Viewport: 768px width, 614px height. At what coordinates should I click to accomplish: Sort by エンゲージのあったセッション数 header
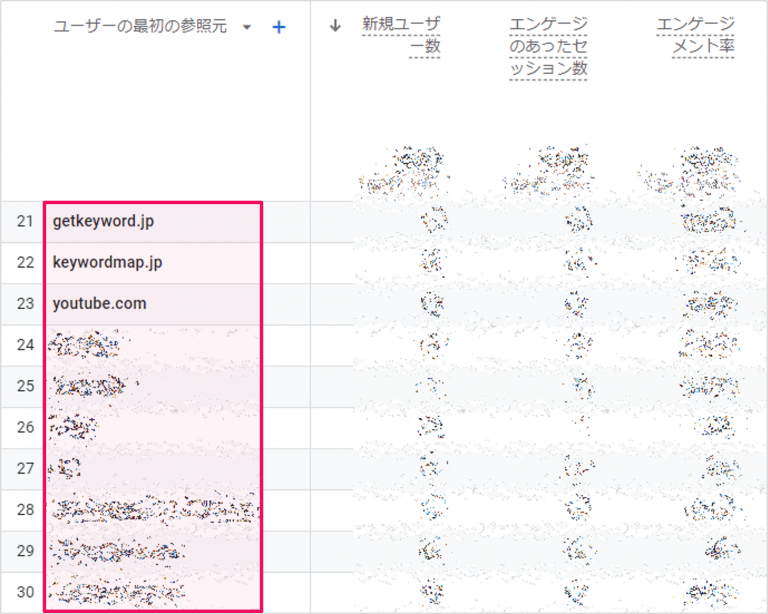[x=547, y=47]
